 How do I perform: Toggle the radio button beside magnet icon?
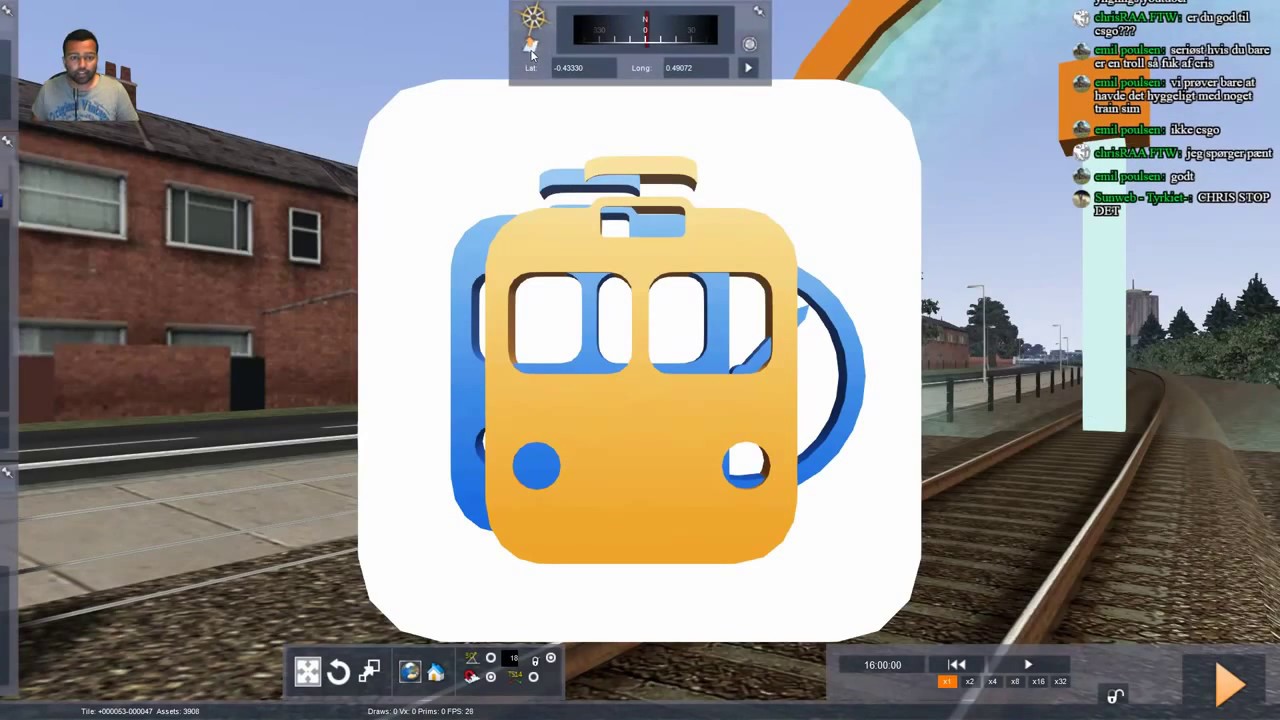(x=491, y=677)
